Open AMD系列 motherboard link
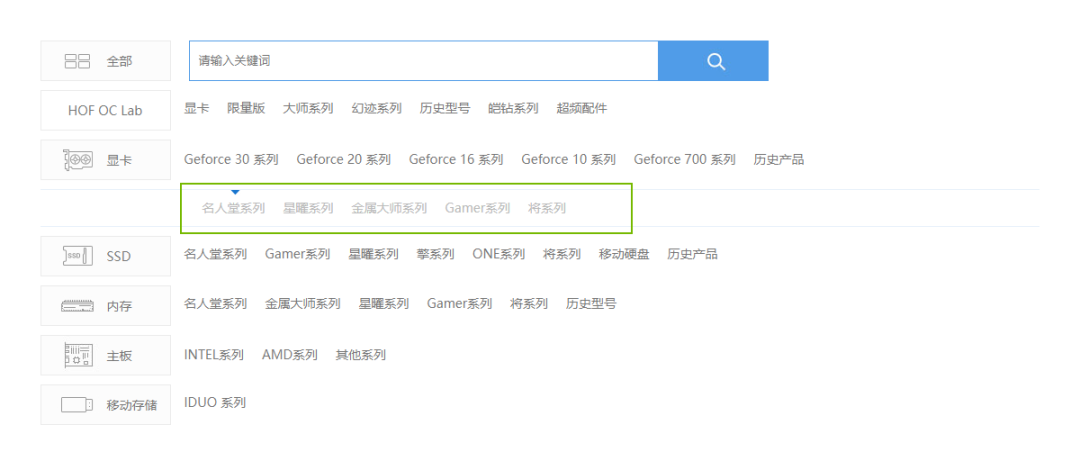Image resolution: width=1080 pixels, height=461 pixels. (290, 355)
